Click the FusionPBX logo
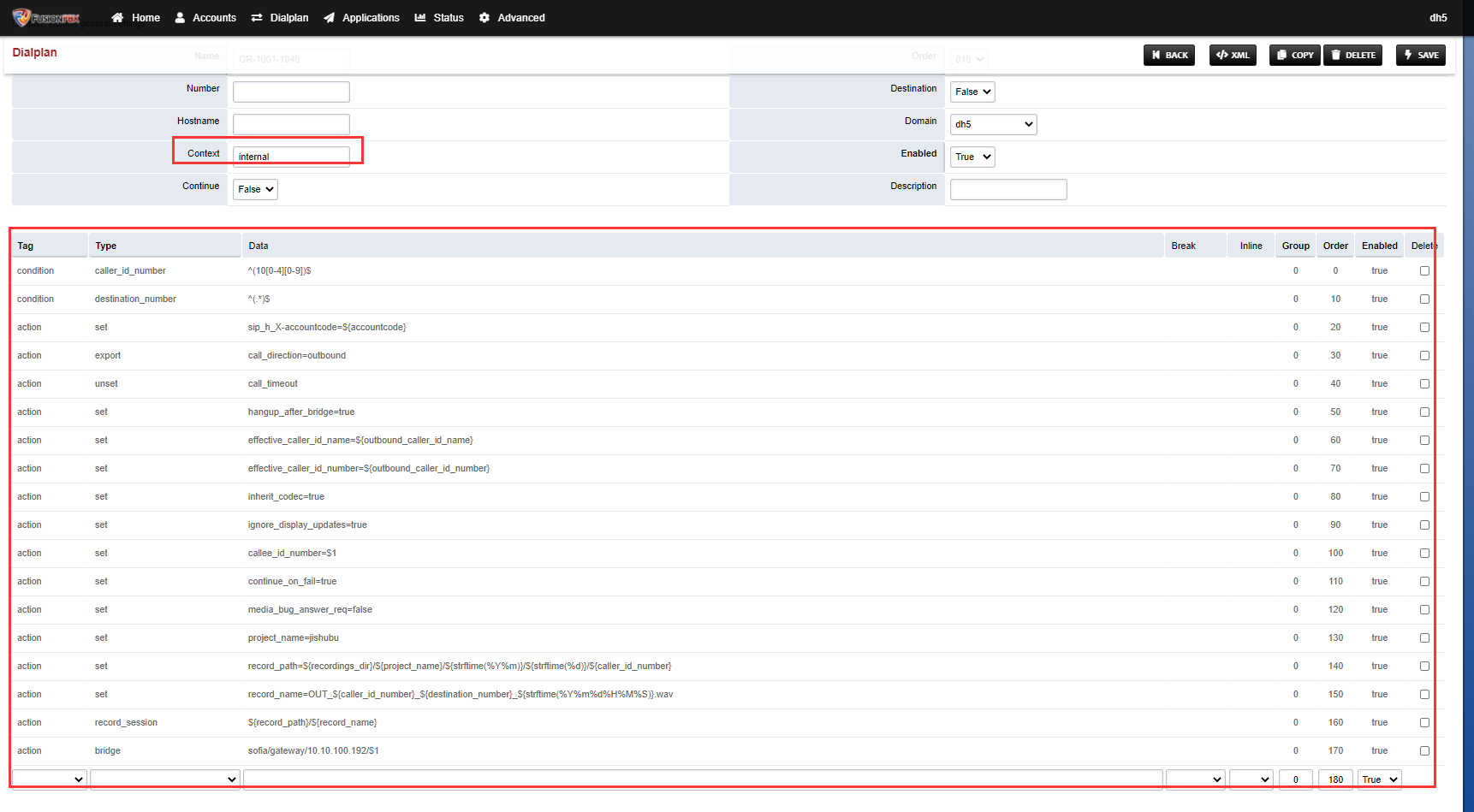This screenshot has height=812, width=1474. [x=46, y=17]
